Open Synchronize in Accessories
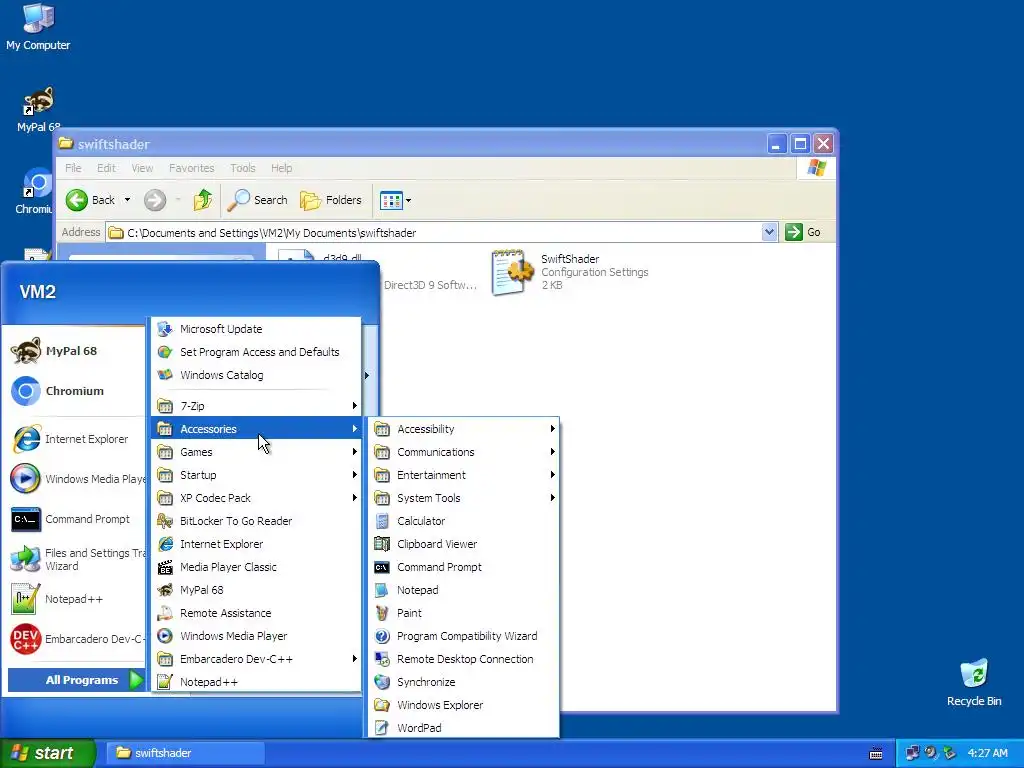 pyautogui.click(x=464, y=682)
